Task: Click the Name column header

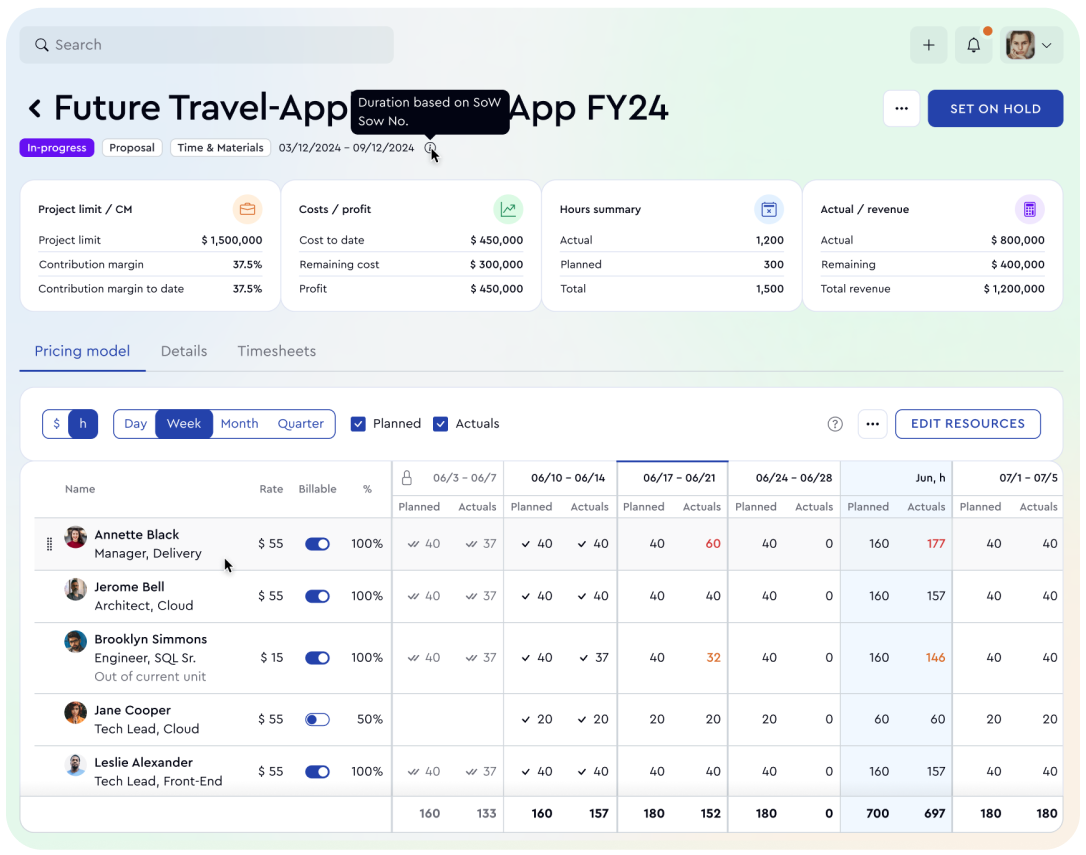Action: (x=80, y=489)
